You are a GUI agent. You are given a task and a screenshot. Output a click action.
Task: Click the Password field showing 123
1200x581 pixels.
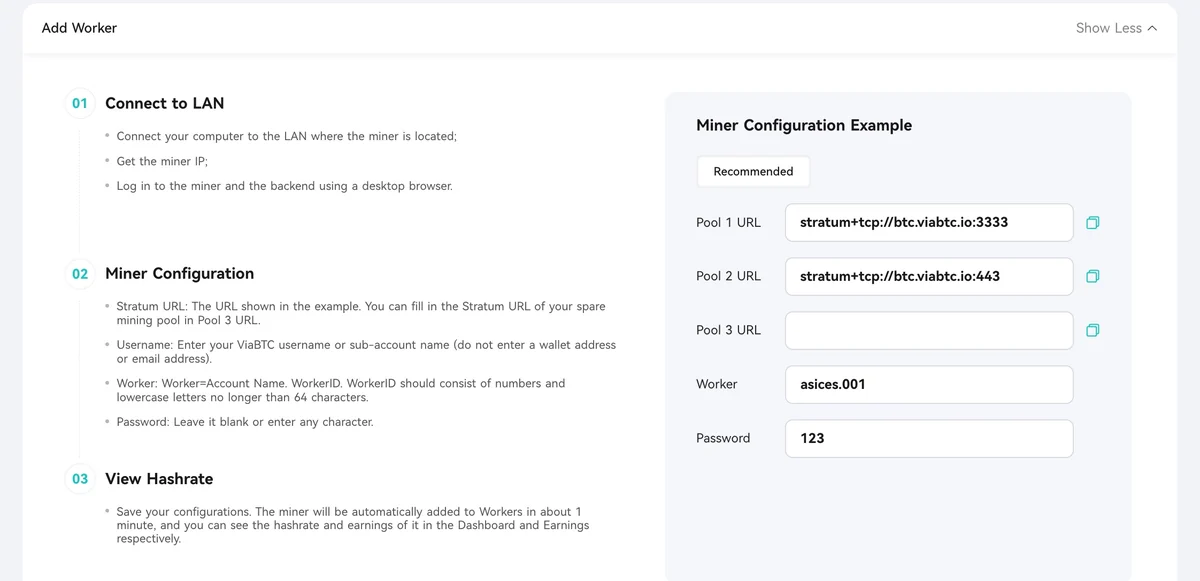929,438
